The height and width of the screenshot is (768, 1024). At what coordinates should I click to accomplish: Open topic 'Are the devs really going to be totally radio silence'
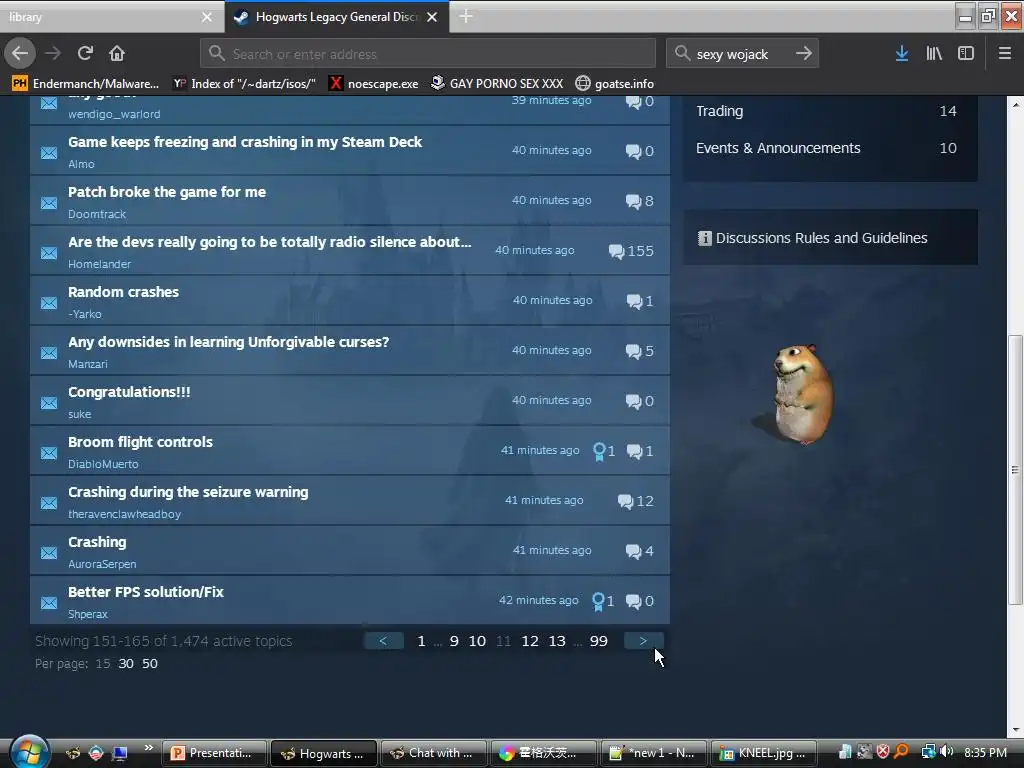[x=270, y=242]
